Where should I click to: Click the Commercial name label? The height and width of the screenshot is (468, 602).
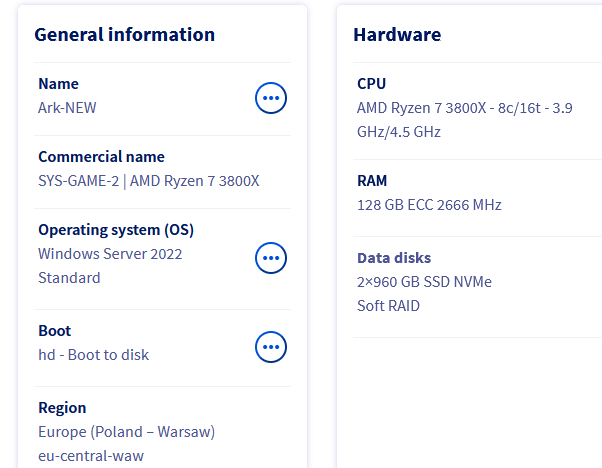click(x=101, y=157)
